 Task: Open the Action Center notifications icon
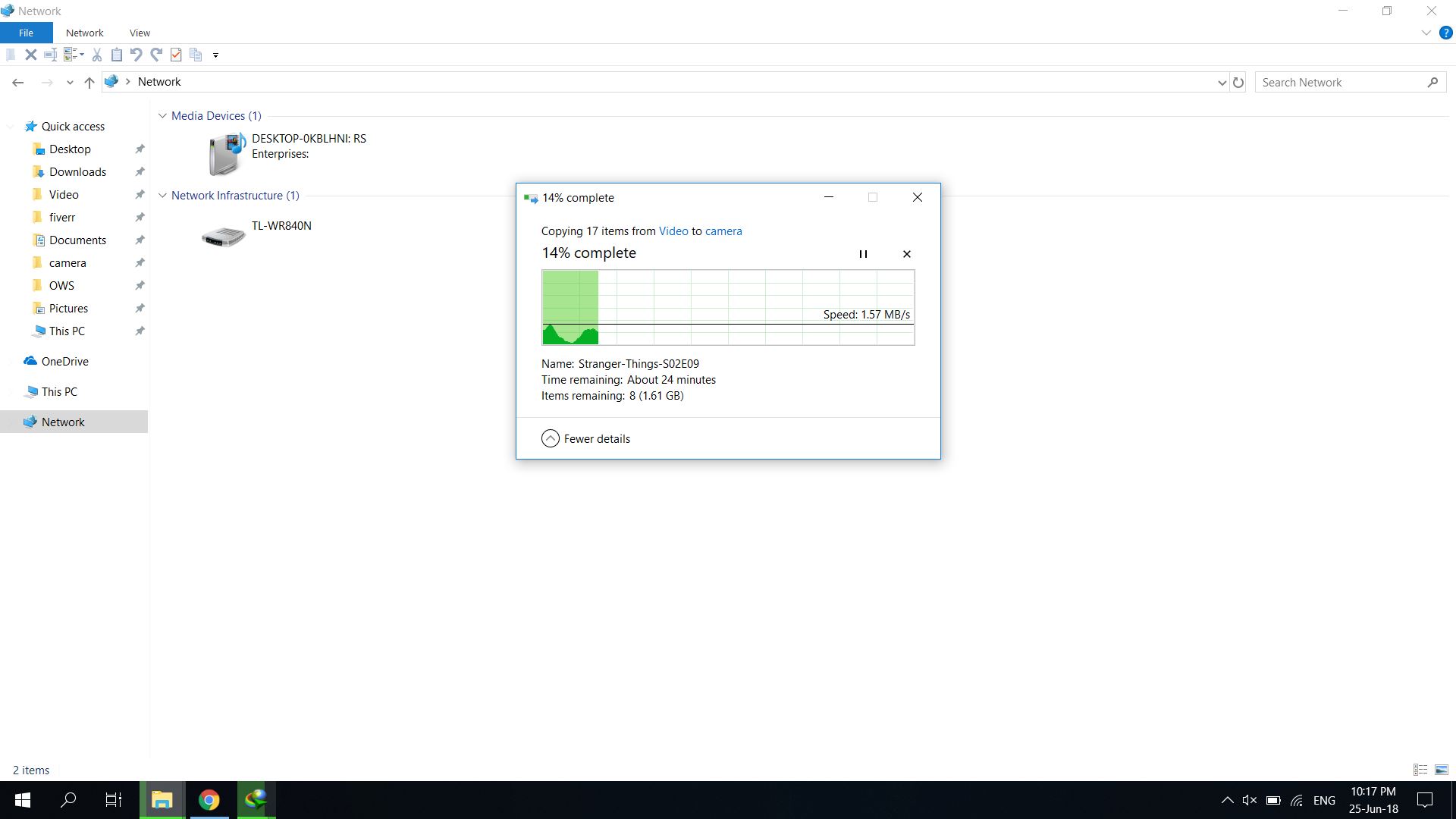[x=1425, y=800]
